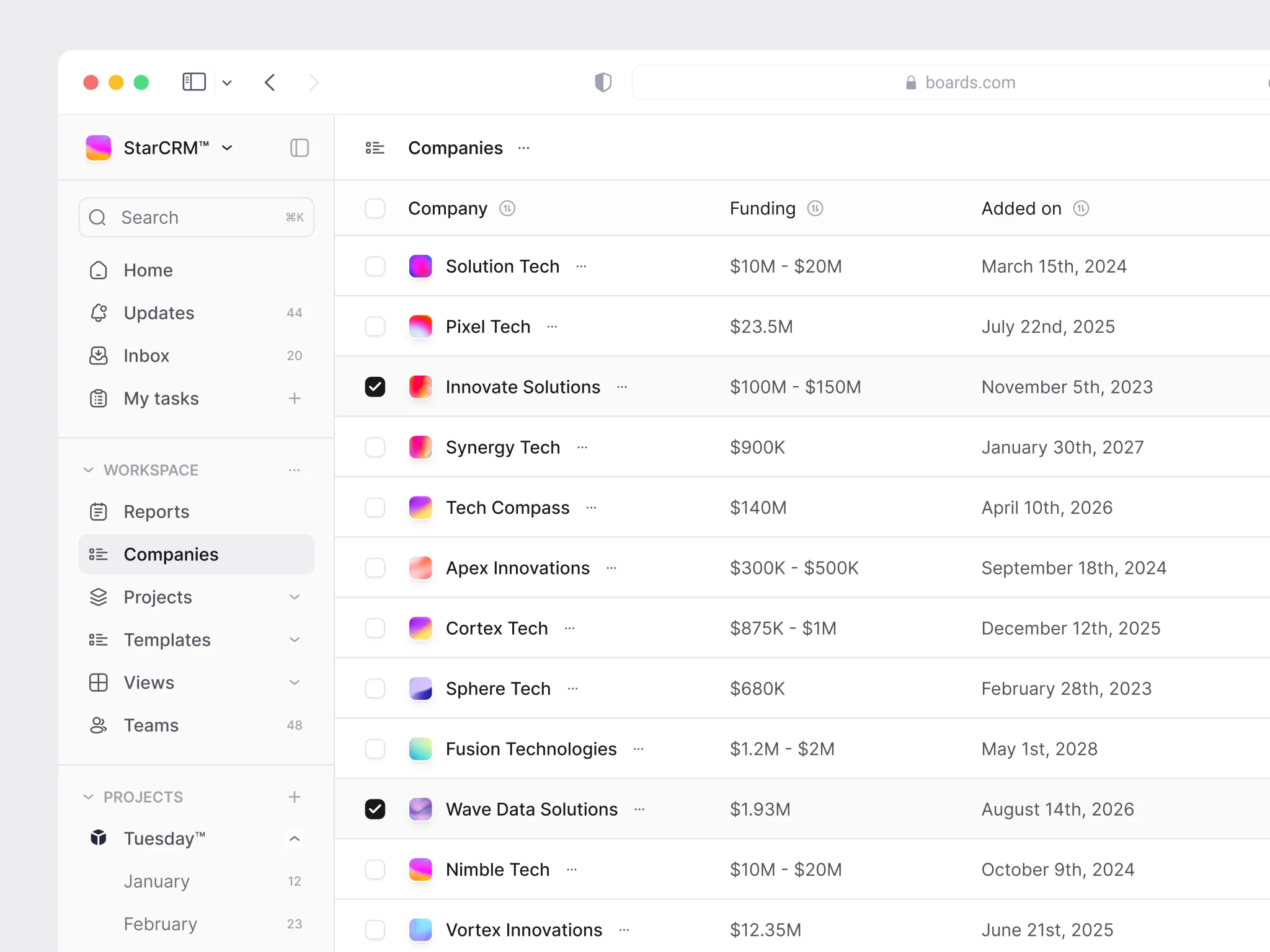Sort by the Company column icon

(x=507, y=208)
